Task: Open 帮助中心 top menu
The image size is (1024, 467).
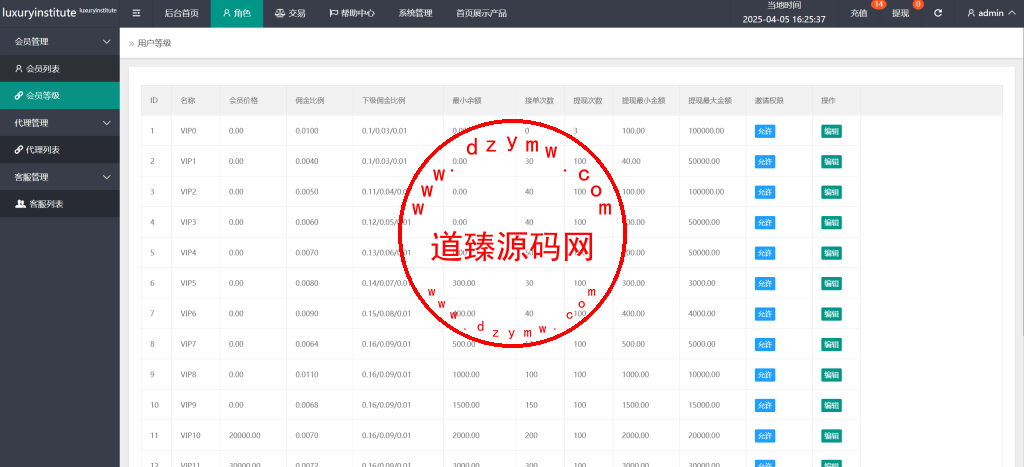Action: pyautogui.click(x=351, y=13)
